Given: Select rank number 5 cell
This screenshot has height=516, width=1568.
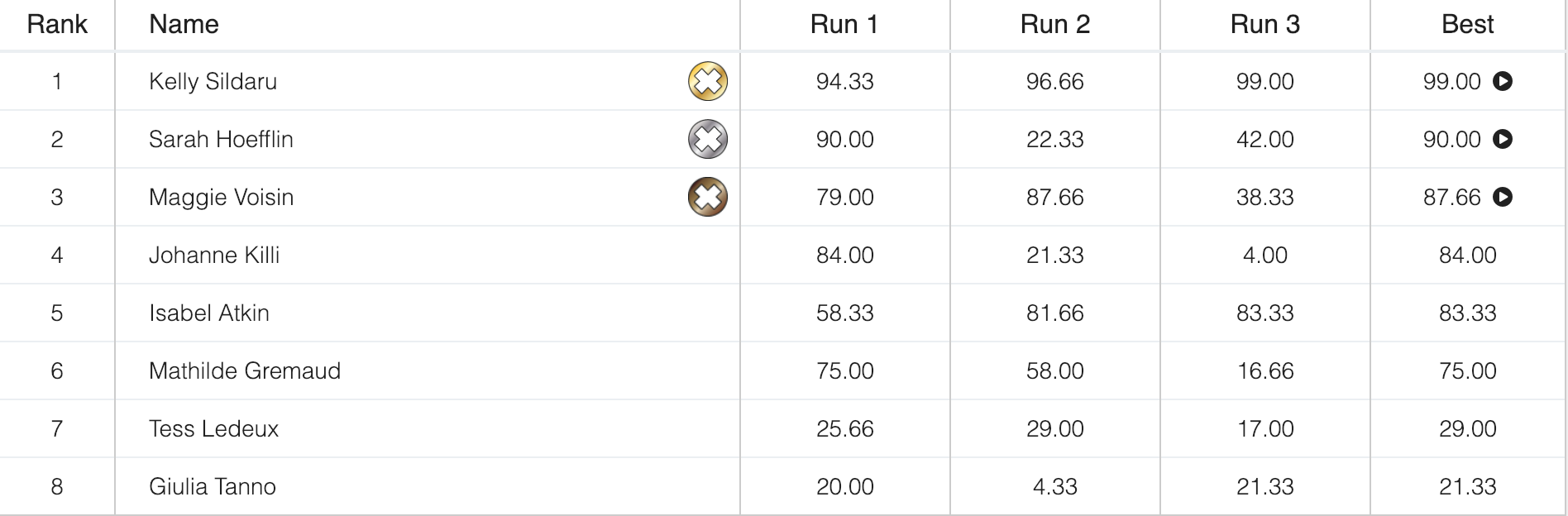Looking at the screenshot, I should pyautogui.click(x=58, y=313).
